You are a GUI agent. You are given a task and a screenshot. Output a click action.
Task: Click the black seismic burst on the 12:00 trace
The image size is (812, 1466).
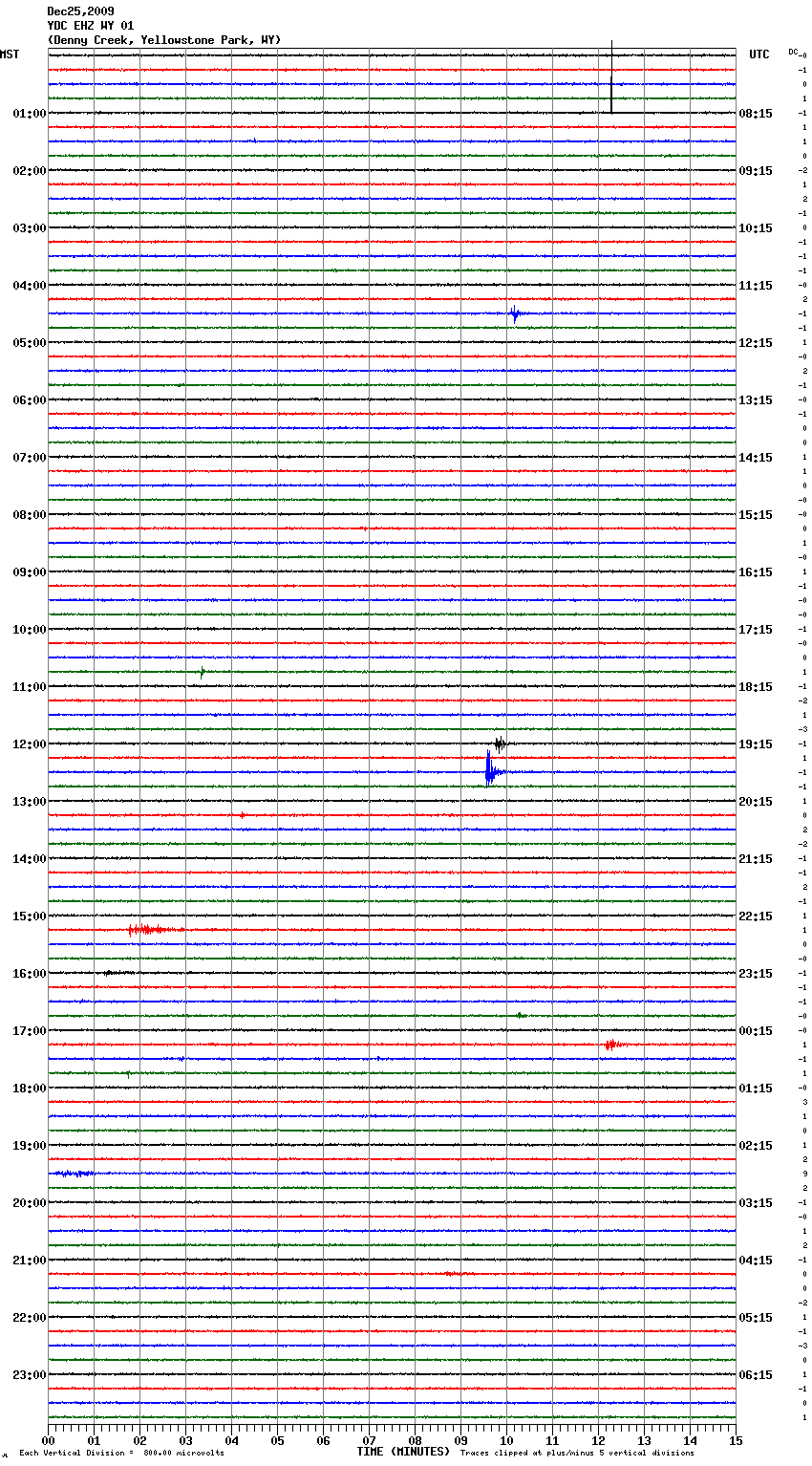click(x=500, y=744)
